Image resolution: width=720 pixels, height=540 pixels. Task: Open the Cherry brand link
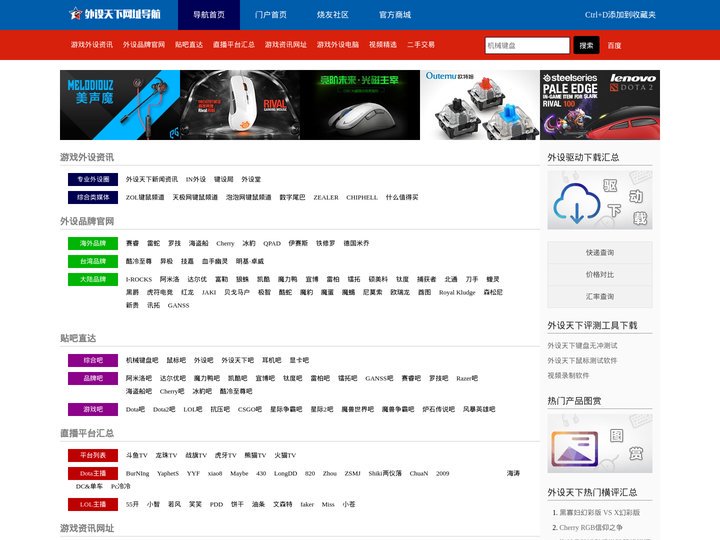tap(225, 243)
